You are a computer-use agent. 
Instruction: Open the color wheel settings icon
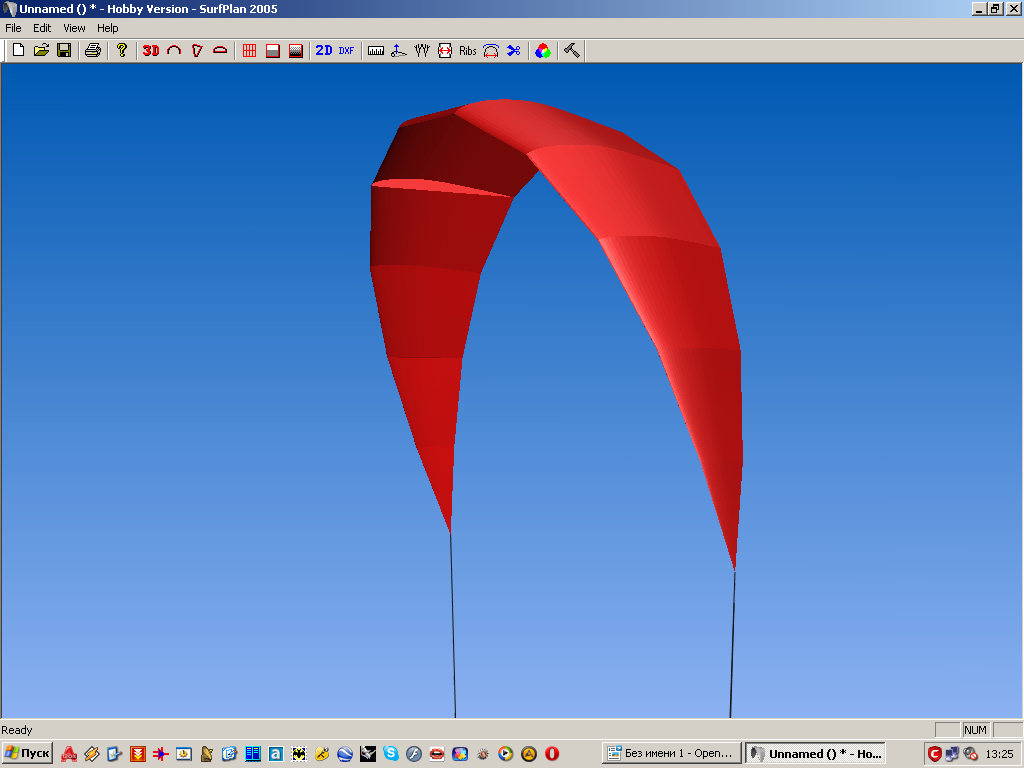(543, 50)
